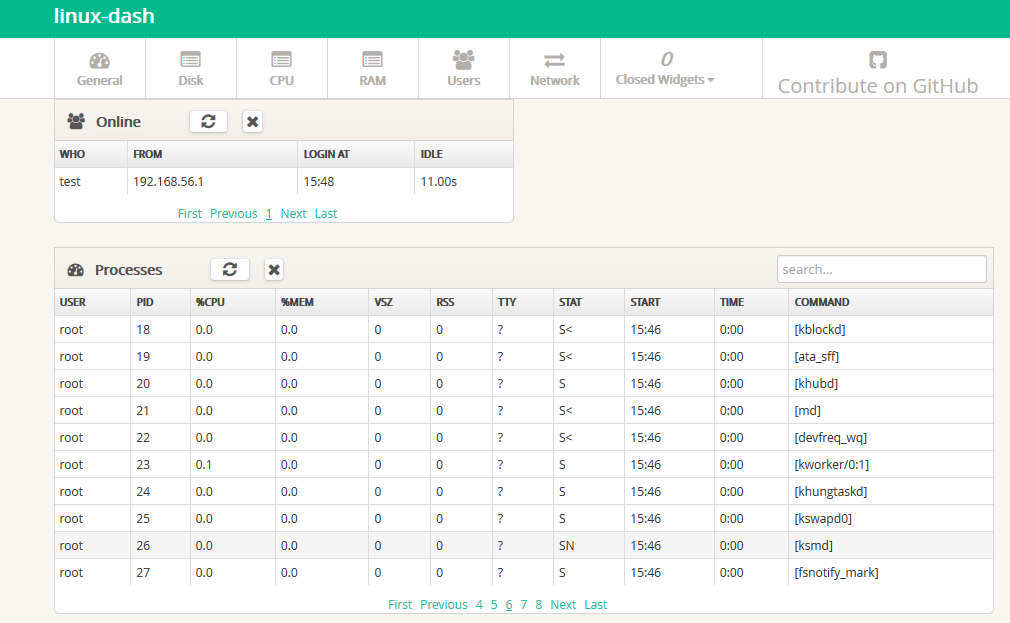The image size is (1010, 623).
Task: Open the CPU section
Action: coord(282,68)
